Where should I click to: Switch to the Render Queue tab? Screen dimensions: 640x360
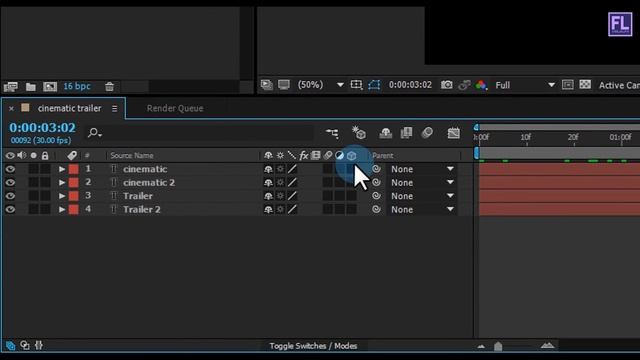click(175, 109)
